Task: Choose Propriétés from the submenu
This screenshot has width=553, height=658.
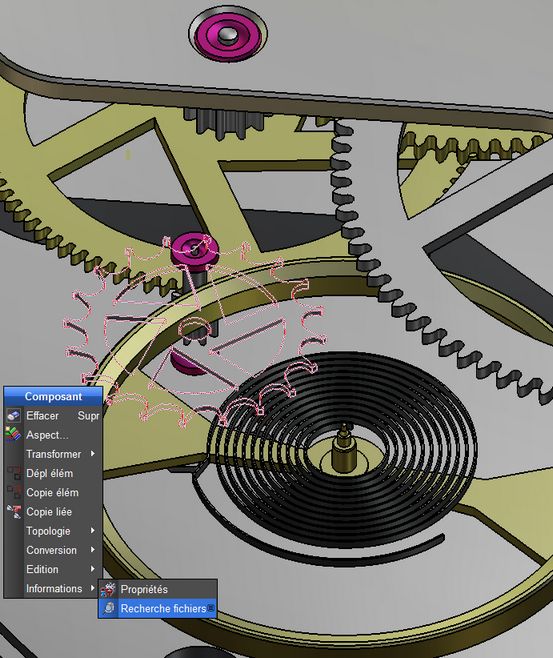Action: click(x=158, y=589)
